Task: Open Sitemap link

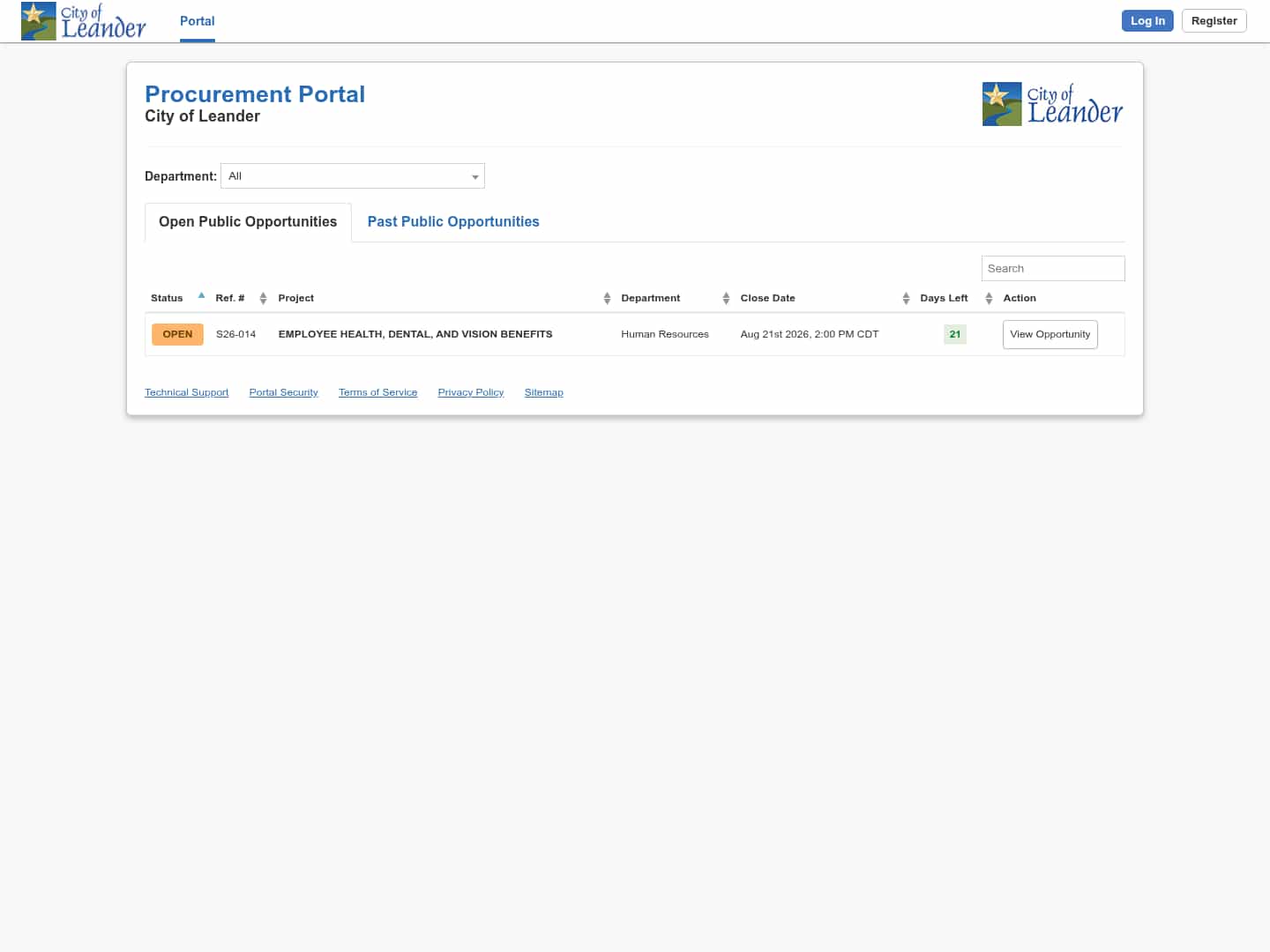Action: tap(543, 392)
